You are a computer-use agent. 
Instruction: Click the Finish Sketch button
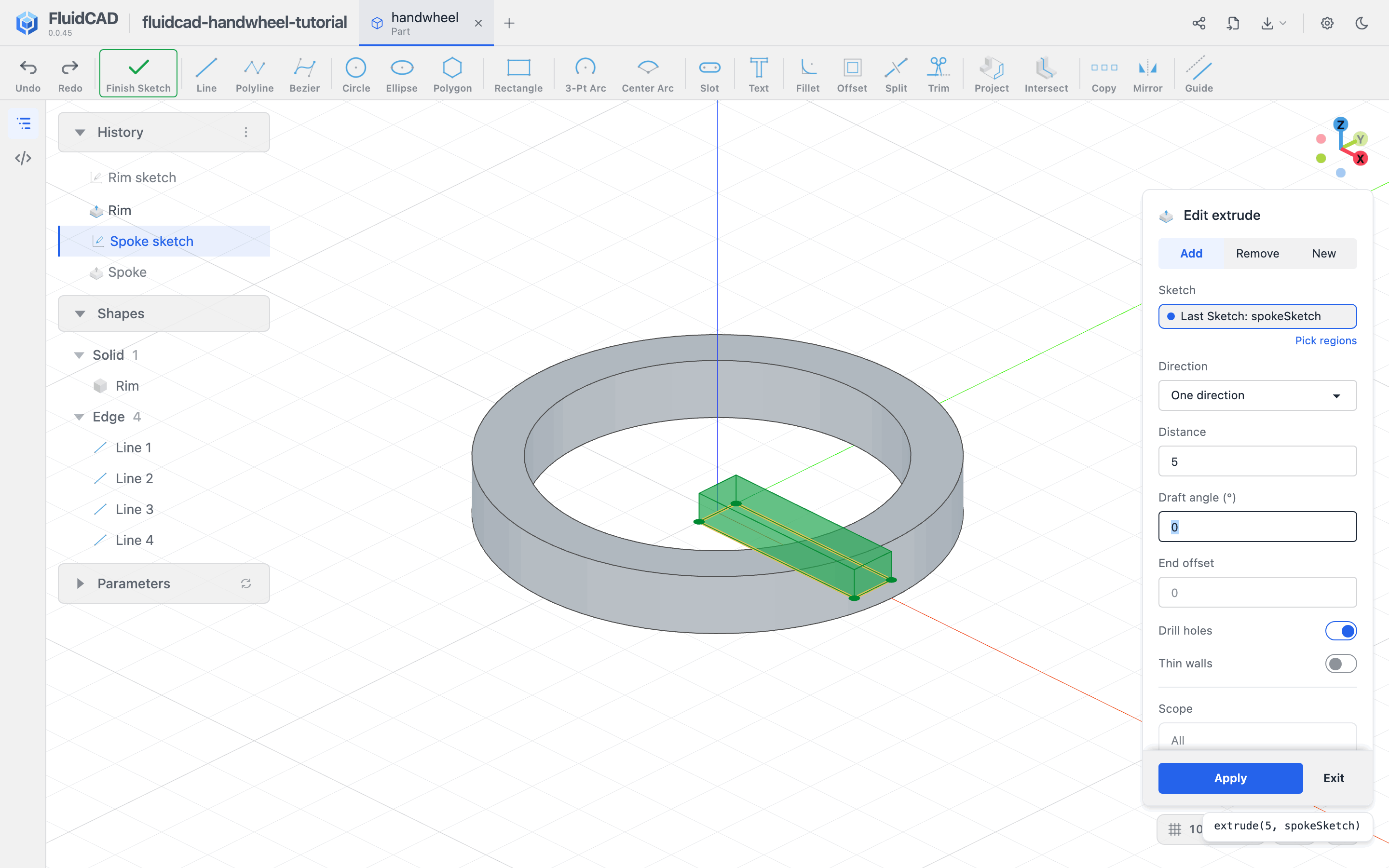pyautogui.click(x=138, y=73)
